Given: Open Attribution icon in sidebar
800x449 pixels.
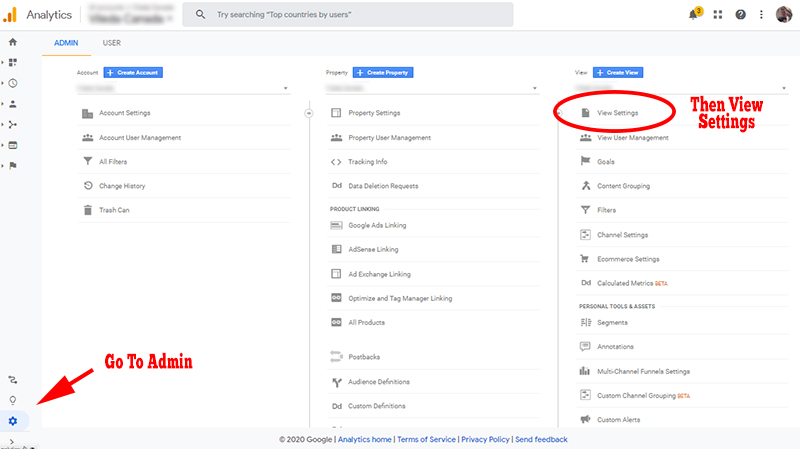Looking at the screenshot, I should [13, 380].
